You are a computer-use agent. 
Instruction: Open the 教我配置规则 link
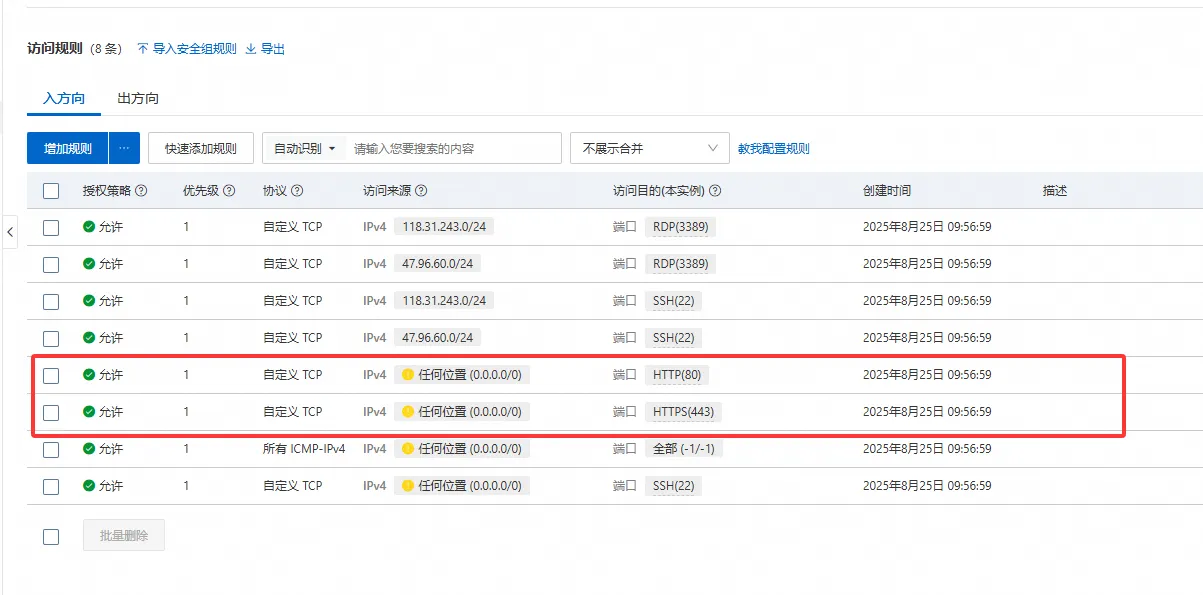coord(773,148)
